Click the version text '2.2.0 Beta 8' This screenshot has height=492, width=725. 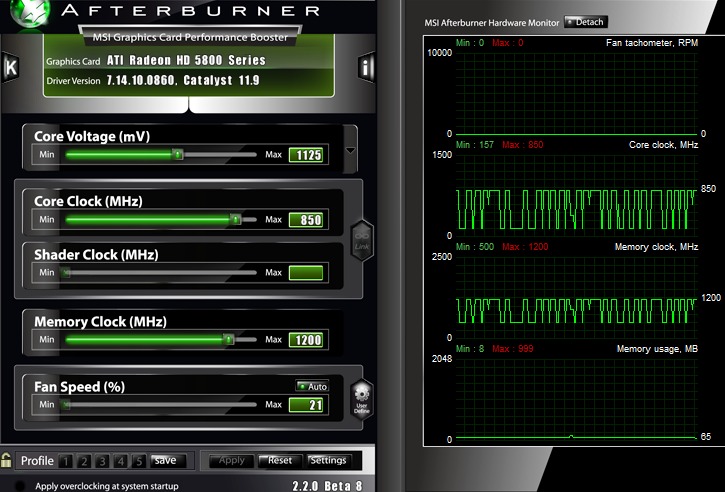pos(327,486)
